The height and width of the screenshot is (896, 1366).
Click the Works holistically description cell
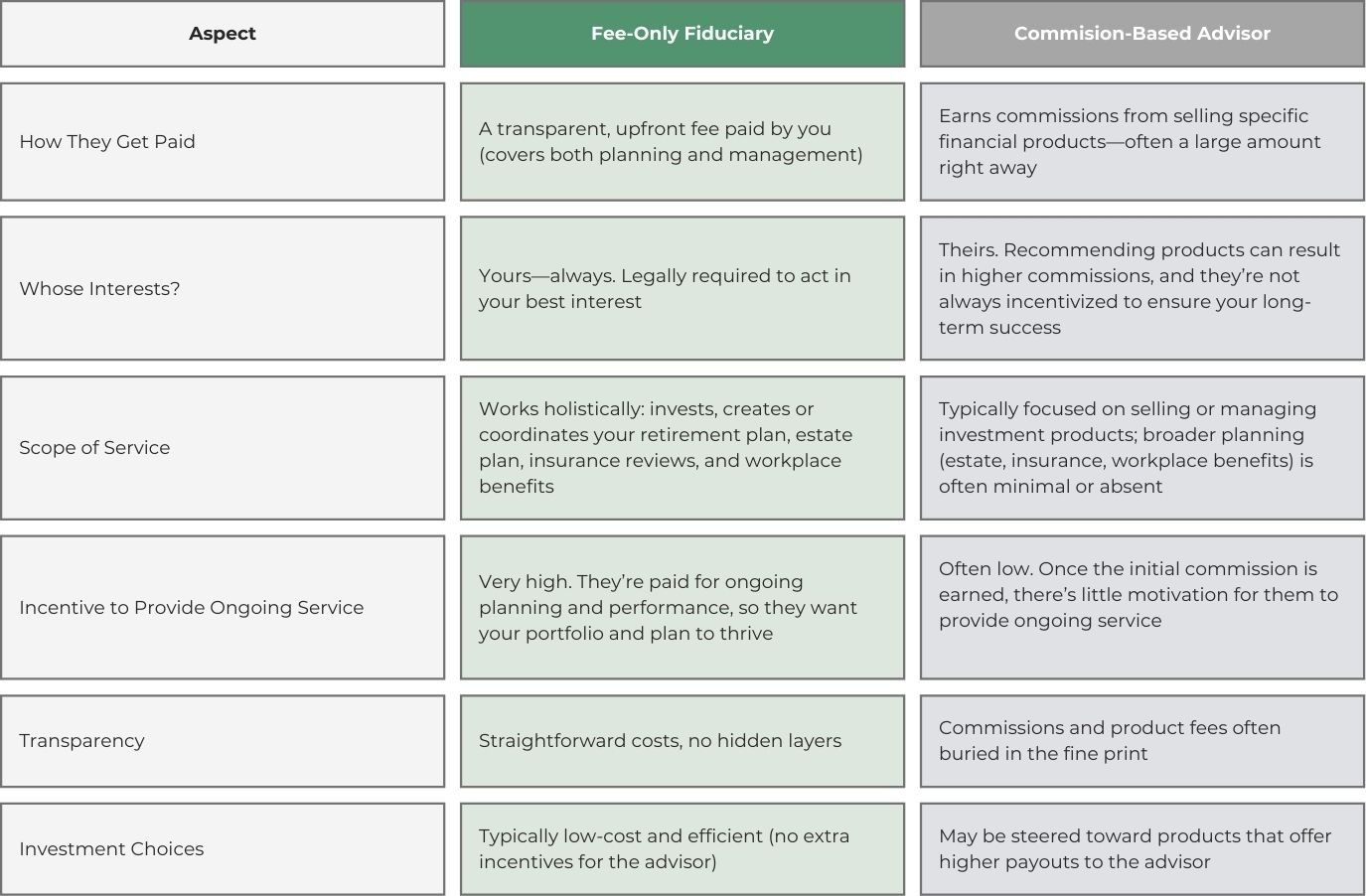point(683,448)
